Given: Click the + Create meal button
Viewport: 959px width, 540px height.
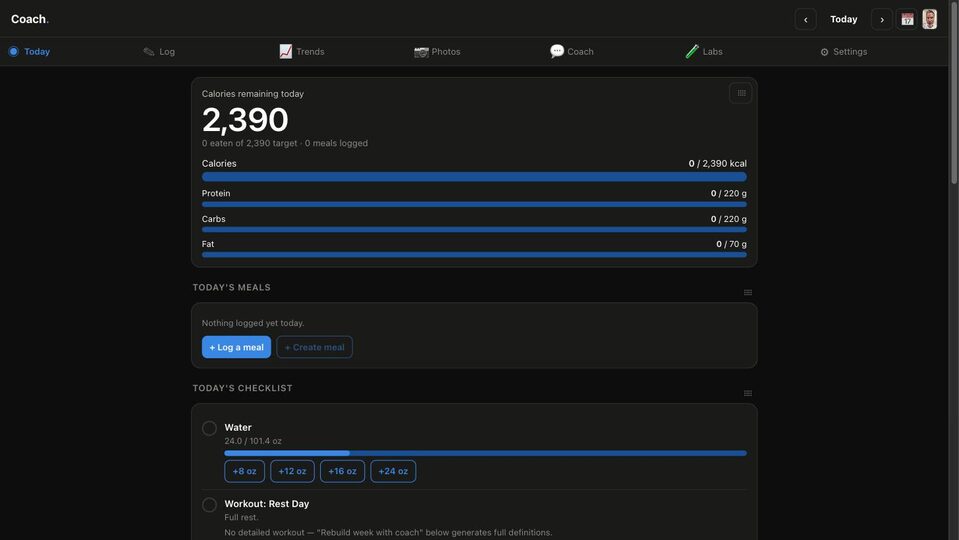Looking at the screenshot, I should click(314, 347).
